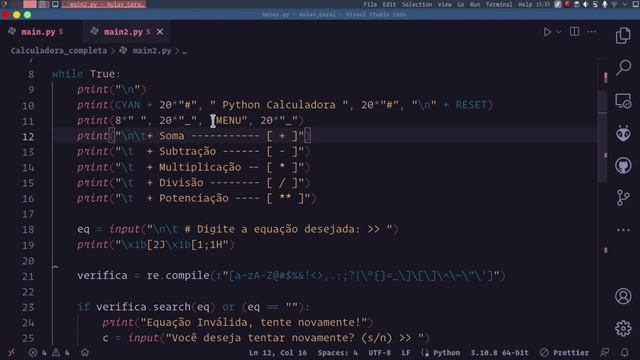Select language mode Python in status bar
This screenshot has width=640, height=360.
coord(446,353)
